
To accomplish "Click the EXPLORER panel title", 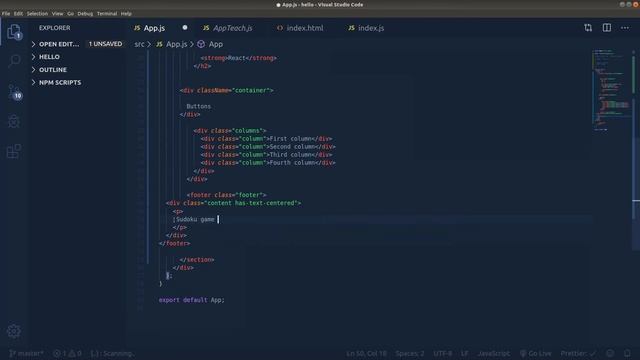I will click(x=55, y=28).
